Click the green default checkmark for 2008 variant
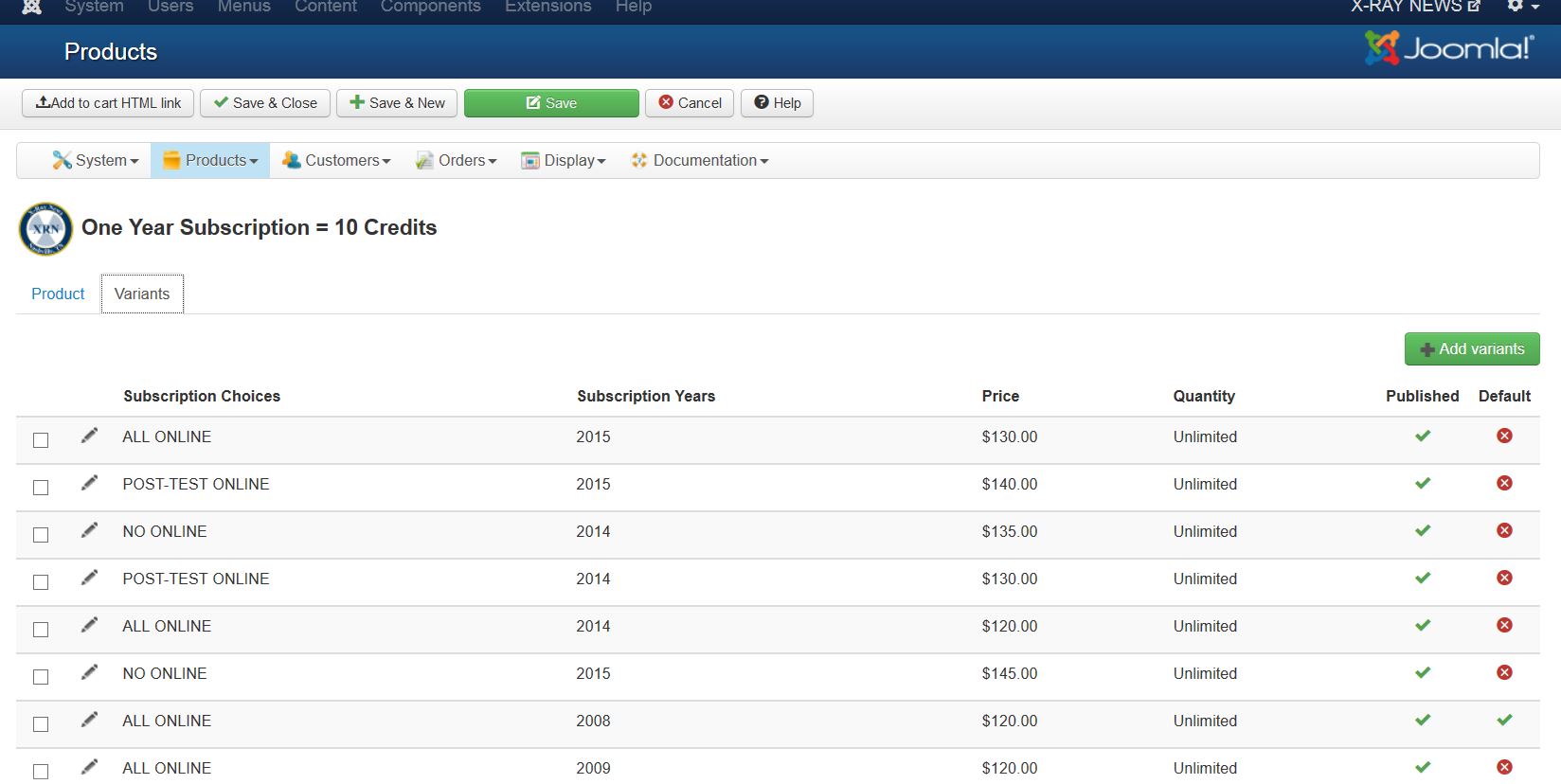 coord(1504,720)
